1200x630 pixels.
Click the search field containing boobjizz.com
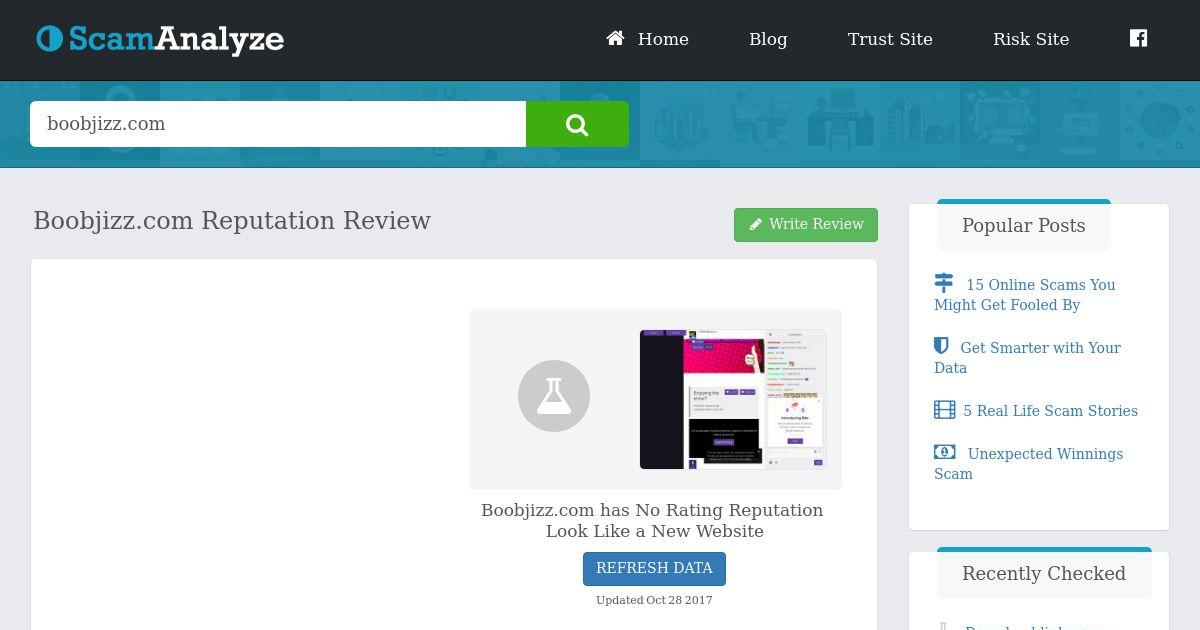click(x=278, y=124)
